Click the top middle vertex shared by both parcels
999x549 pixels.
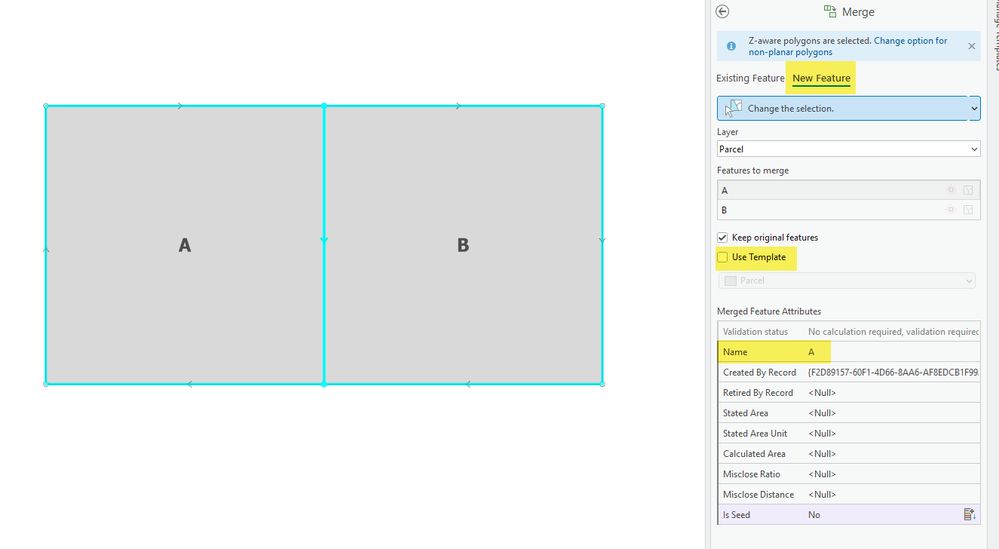324,106
